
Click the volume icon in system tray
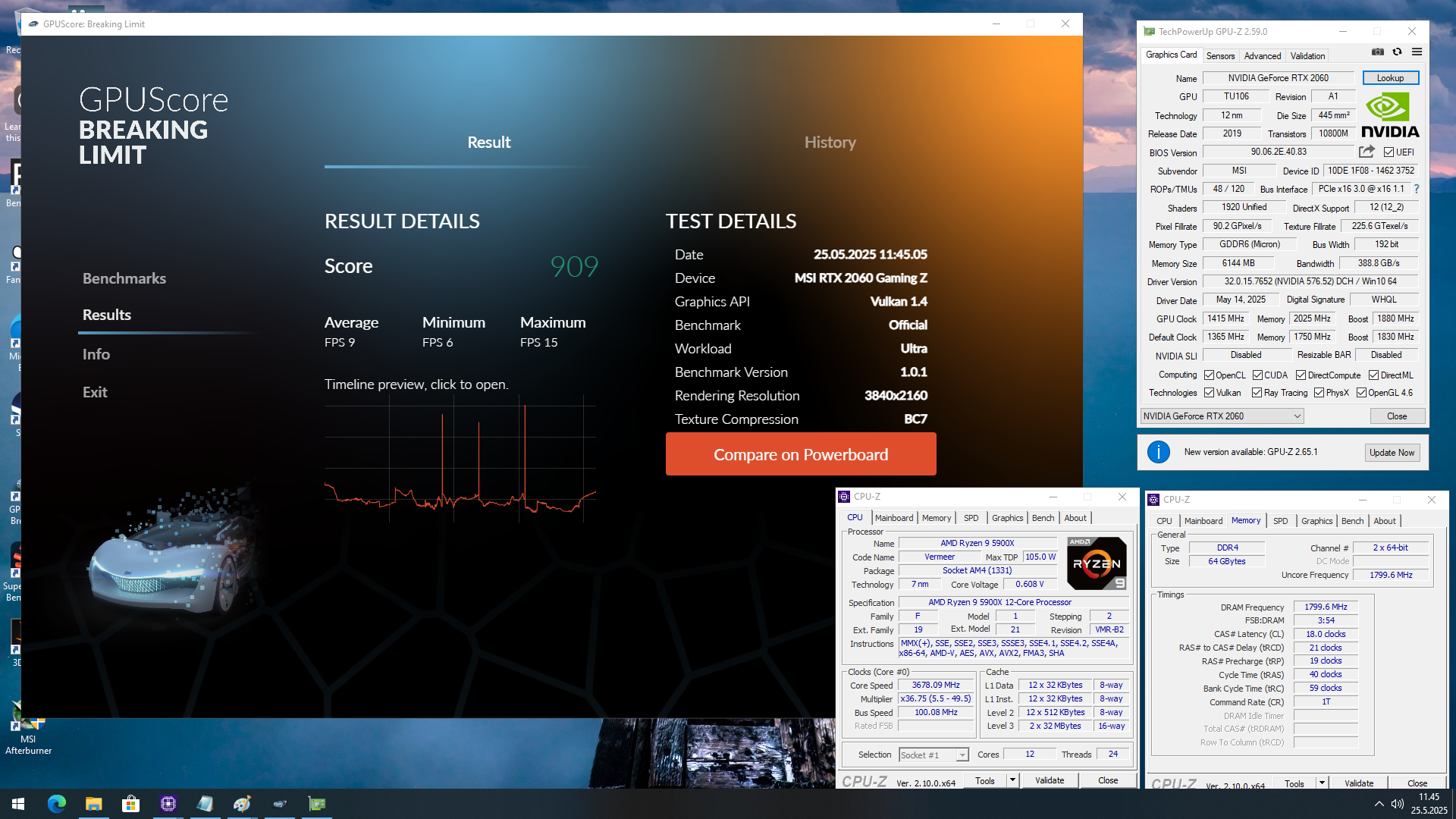pyautogui.click(x=1397, y=804)
